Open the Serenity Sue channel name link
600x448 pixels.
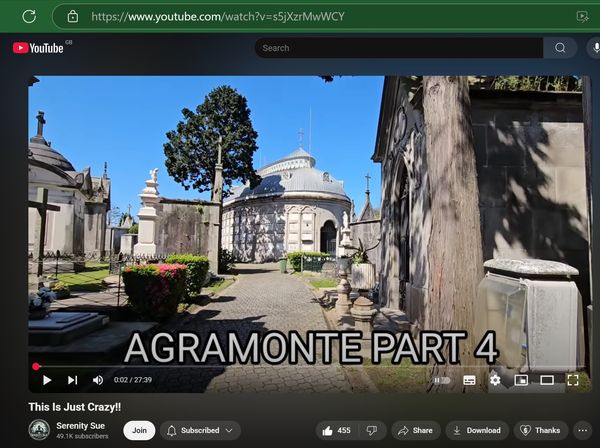[80, 426]
